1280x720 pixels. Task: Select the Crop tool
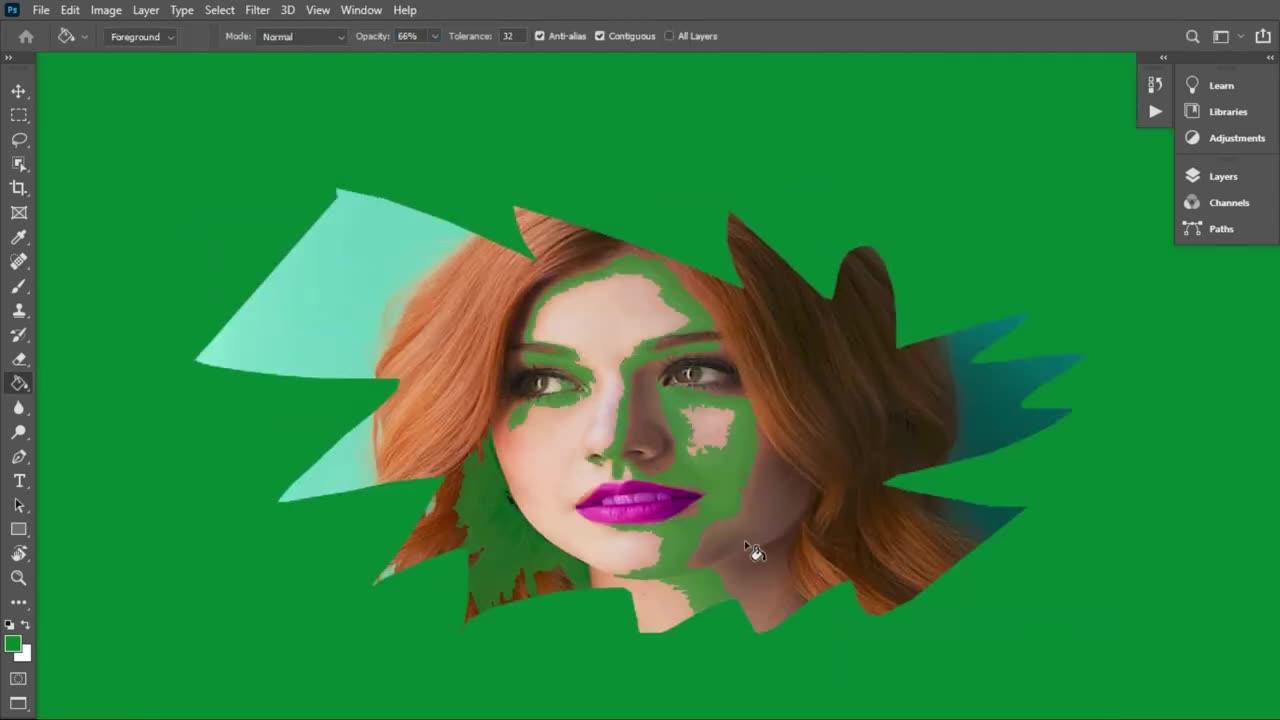pos(19,188)
